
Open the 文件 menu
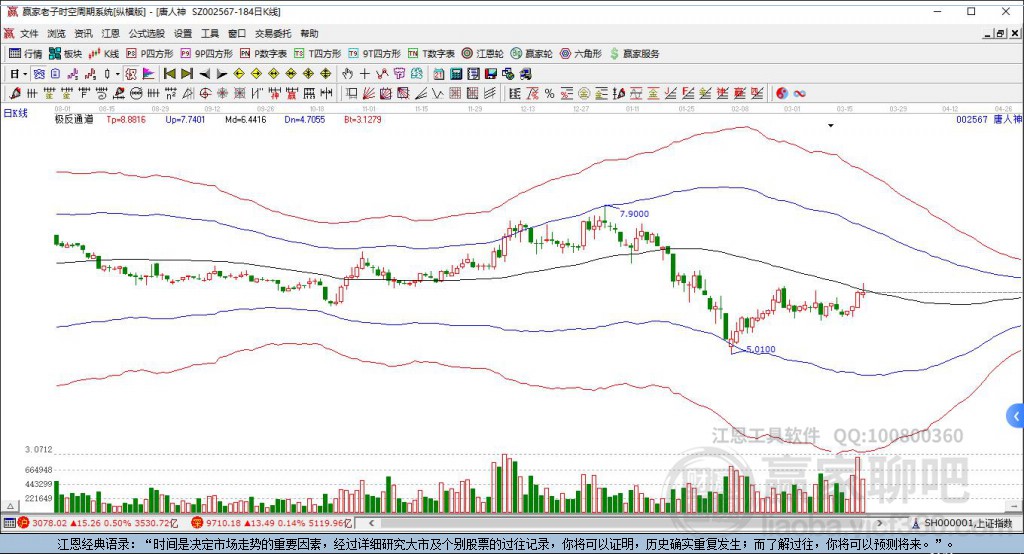(x=29, y=33)
